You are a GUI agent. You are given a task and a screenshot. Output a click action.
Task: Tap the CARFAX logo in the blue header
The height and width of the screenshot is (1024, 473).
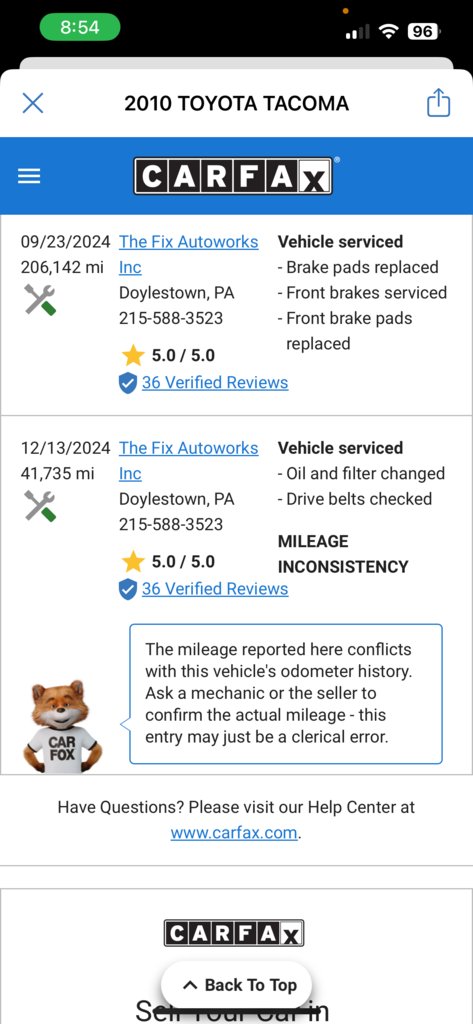tap(233, 176)
